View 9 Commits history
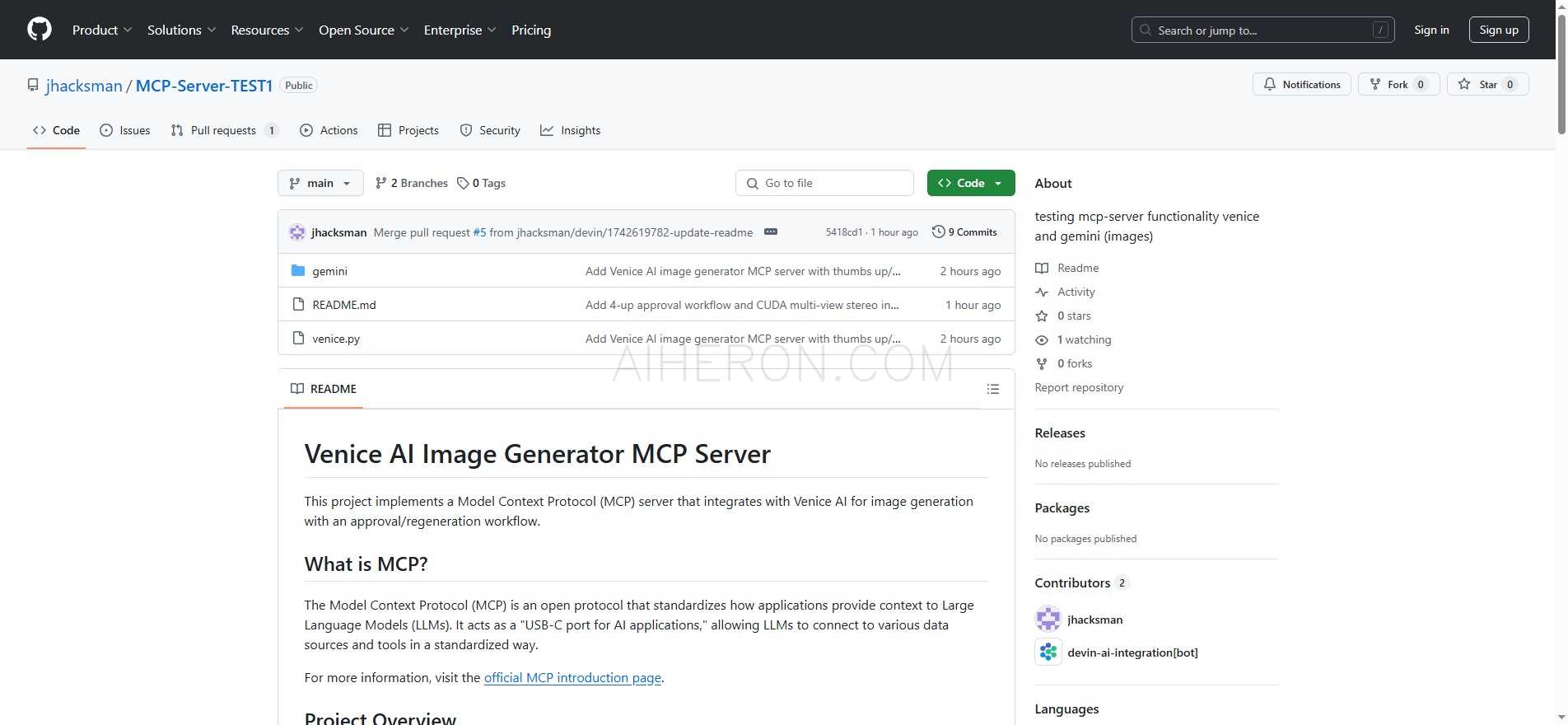This screenshot has height=725, width=1568. (964, 232)
